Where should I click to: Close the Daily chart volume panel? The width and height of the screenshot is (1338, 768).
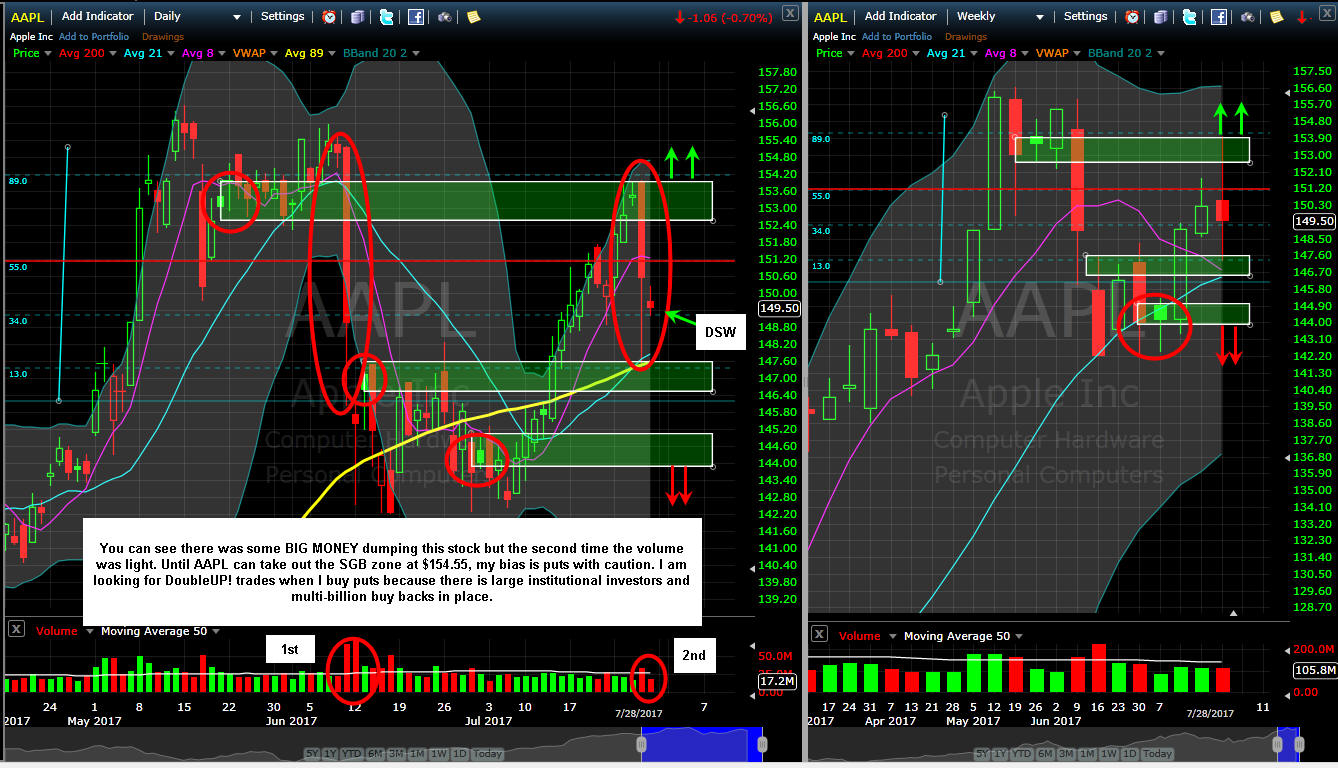click(17, 629)
